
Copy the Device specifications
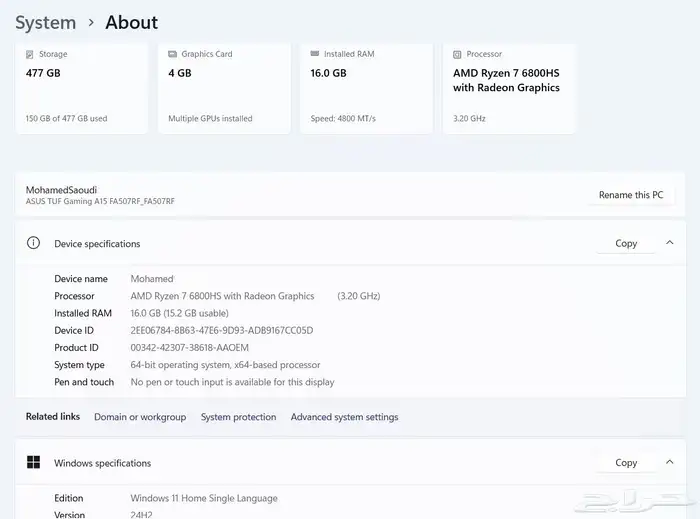(x=626, y=243)
